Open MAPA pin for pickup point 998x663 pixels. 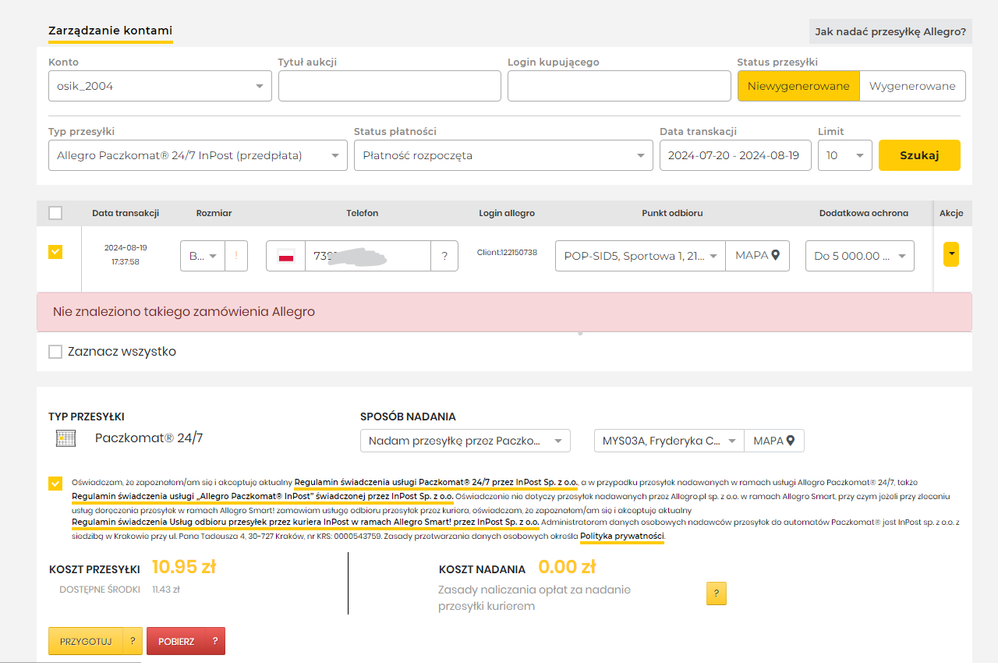click(x=757, y=256)
